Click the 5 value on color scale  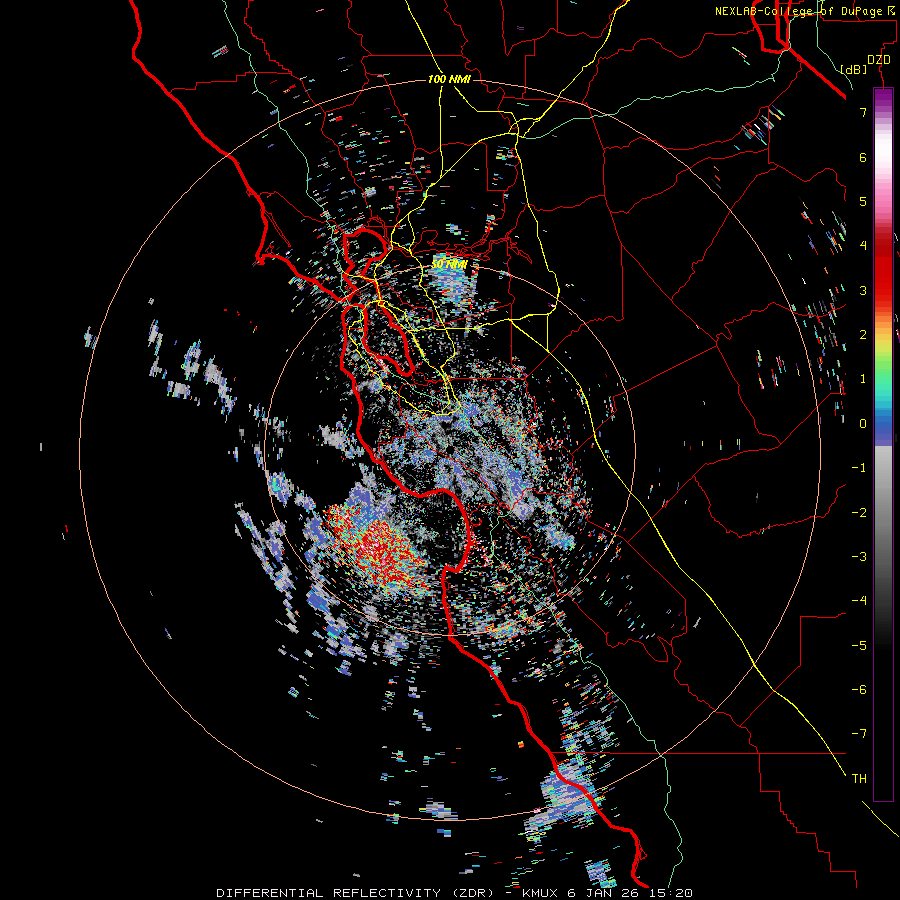863,201
